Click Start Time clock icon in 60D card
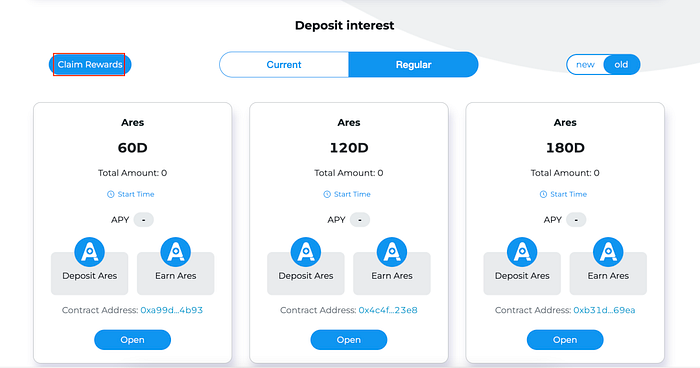Screen dimensions: 700x368 (x=111, y=194)
